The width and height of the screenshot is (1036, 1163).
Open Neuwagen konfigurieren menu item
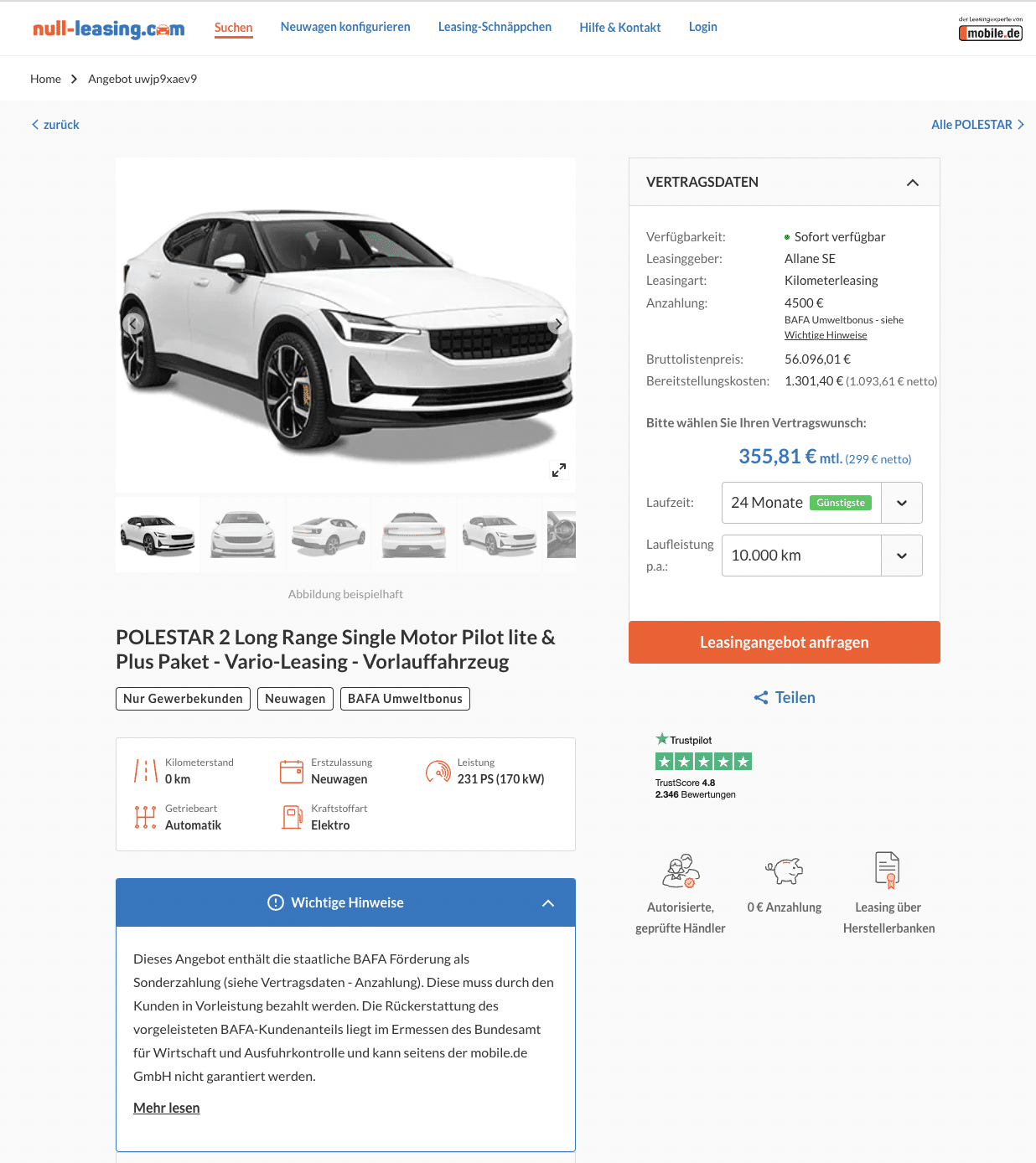click(x=345, y=27)
